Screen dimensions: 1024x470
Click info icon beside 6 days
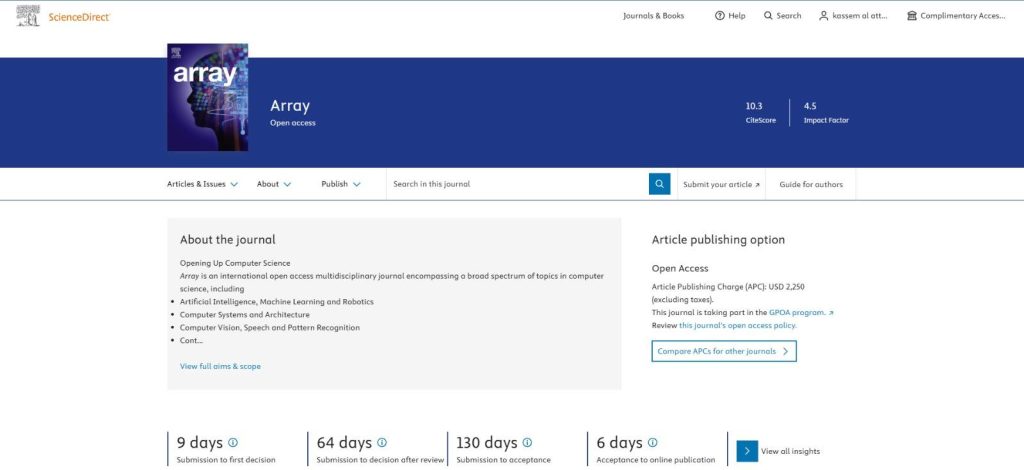click(x=652, y=443)
